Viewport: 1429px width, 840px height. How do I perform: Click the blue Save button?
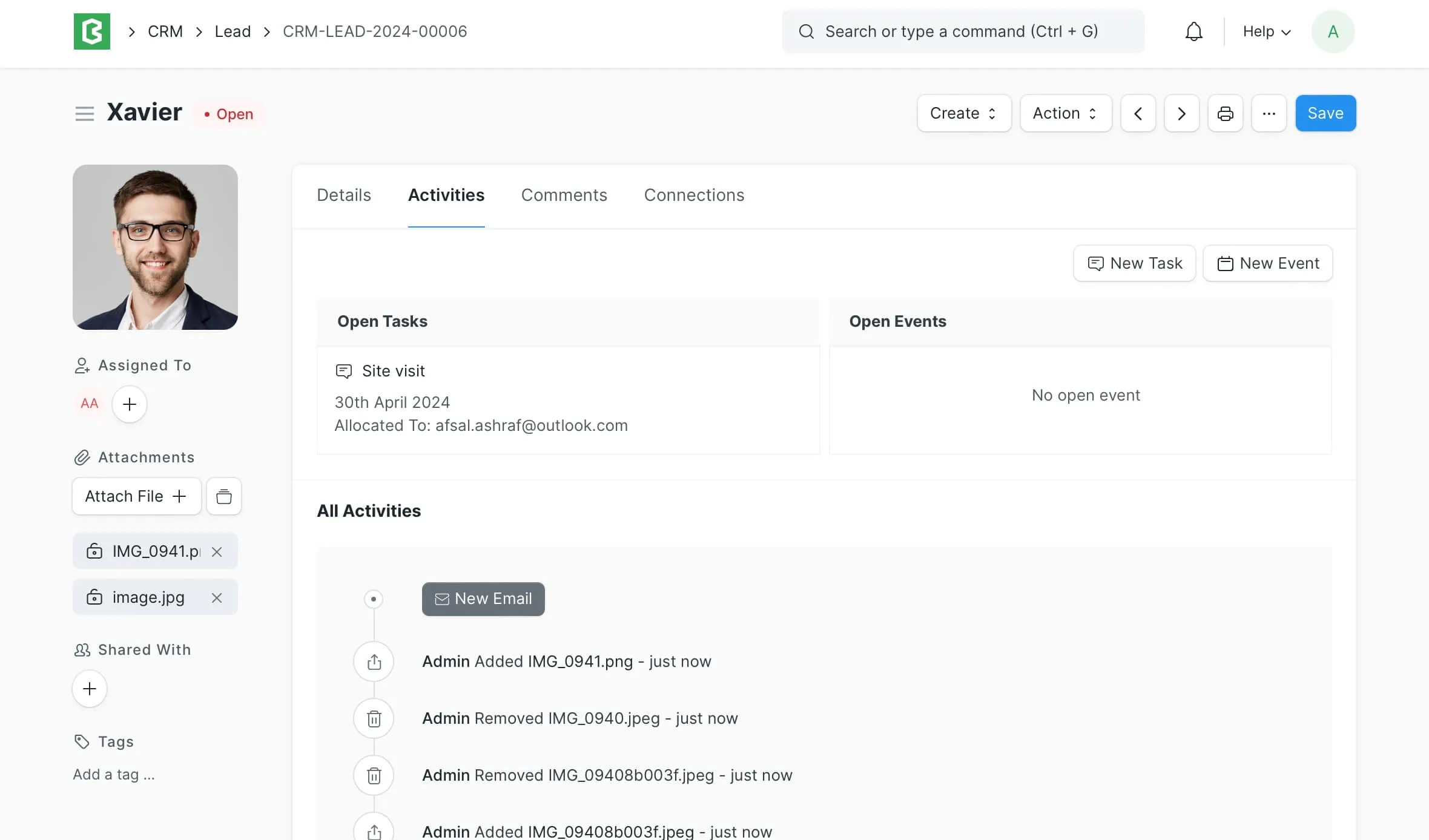[x=1325, y=113]
